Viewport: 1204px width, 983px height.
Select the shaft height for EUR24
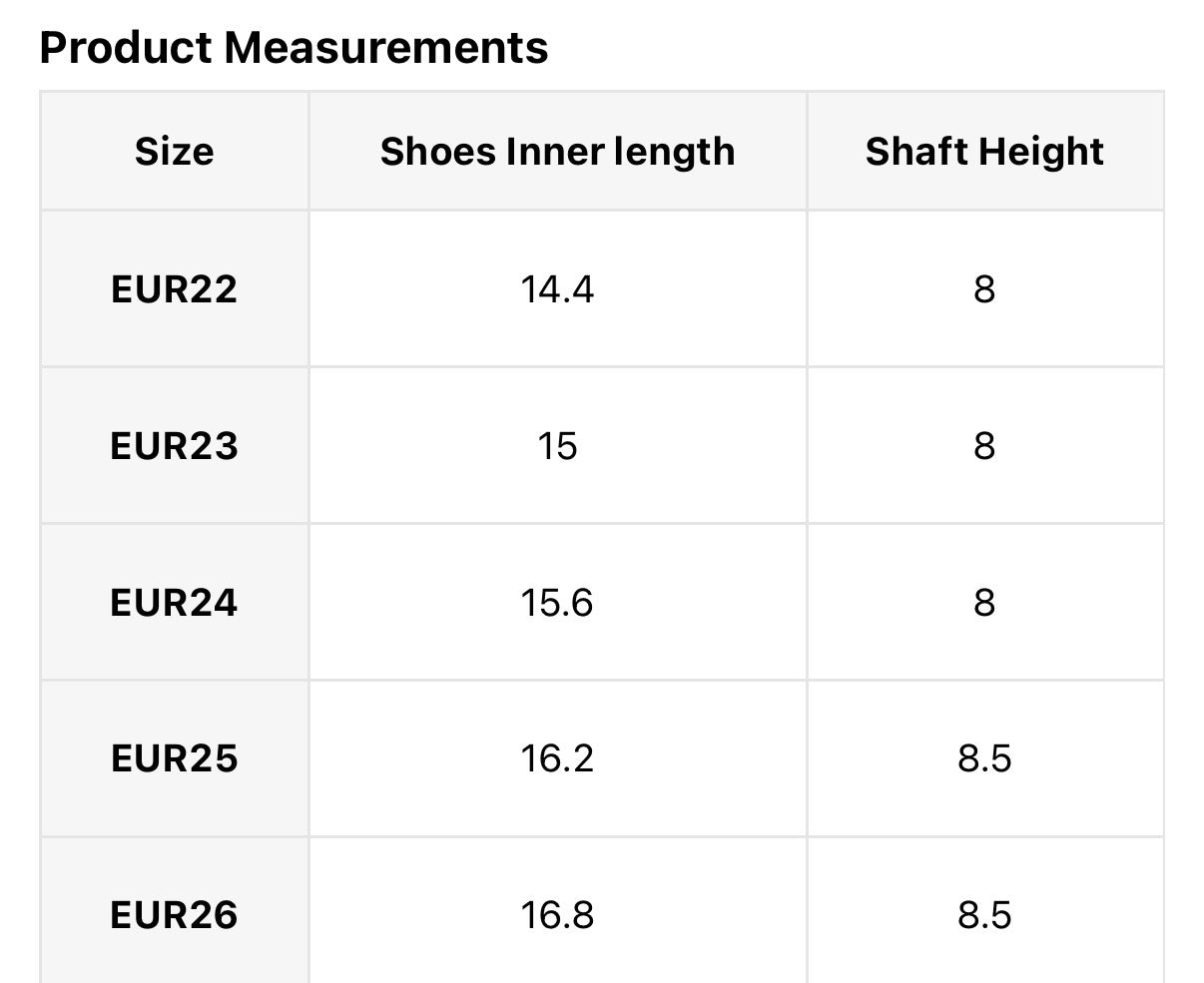984,603
